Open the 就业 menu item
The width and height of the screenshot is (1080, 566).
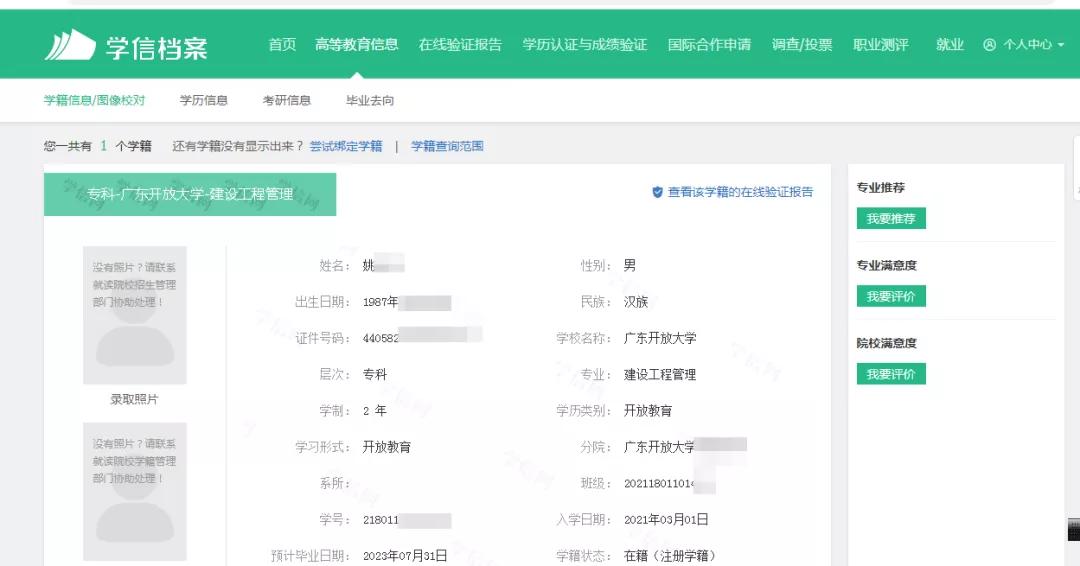pyautogui.click(x=950, y=45)
